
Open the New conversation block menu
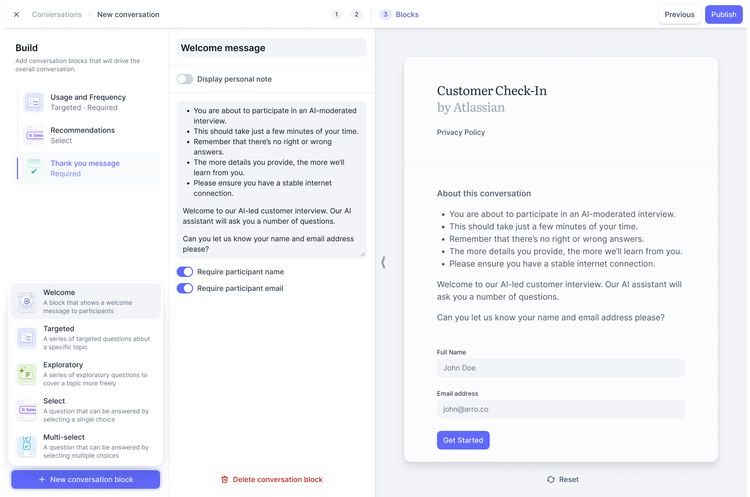[x=86, y=479]
